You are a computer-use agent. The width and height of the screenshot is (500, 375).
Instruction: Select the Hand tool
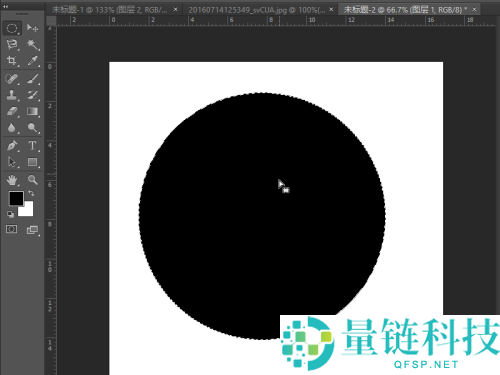point(12,180)
